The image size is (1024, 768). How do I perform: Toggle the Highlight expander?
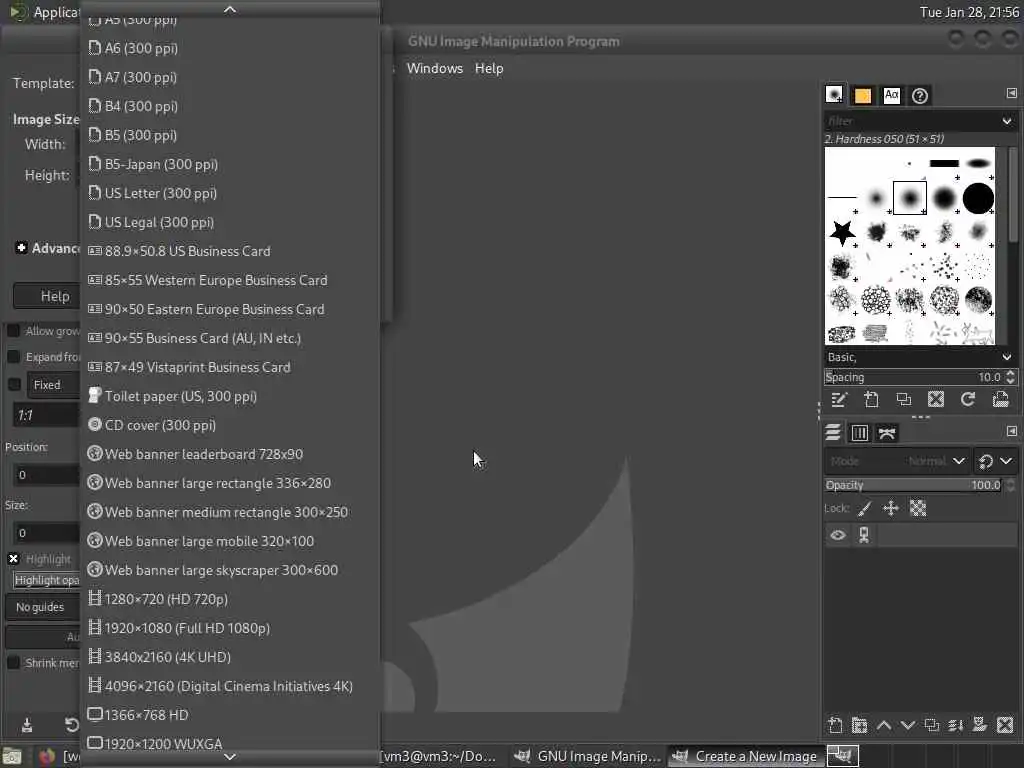13,558
